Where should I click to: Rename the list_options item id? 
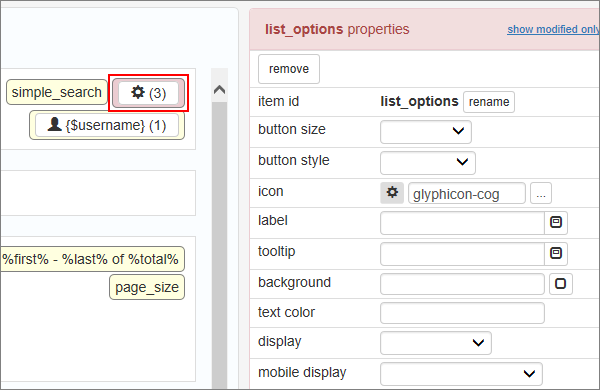click(x=489, y=102)
